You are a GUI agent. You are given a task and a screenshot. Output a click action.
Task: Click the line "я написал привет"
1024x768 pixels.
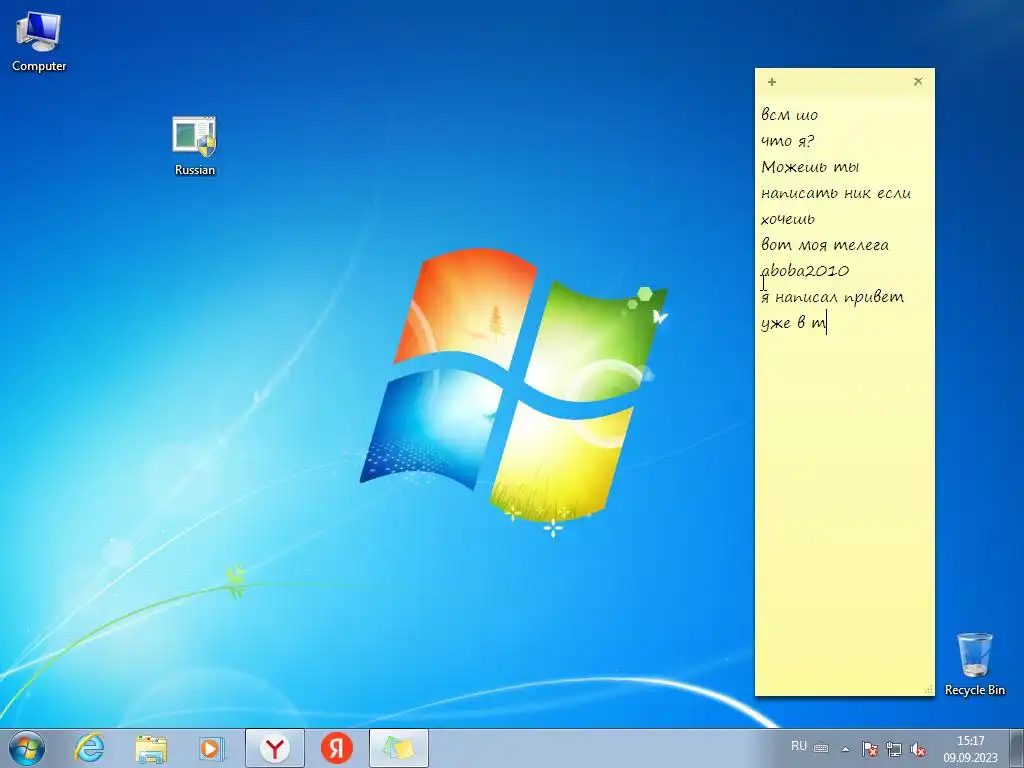[833, 297]
